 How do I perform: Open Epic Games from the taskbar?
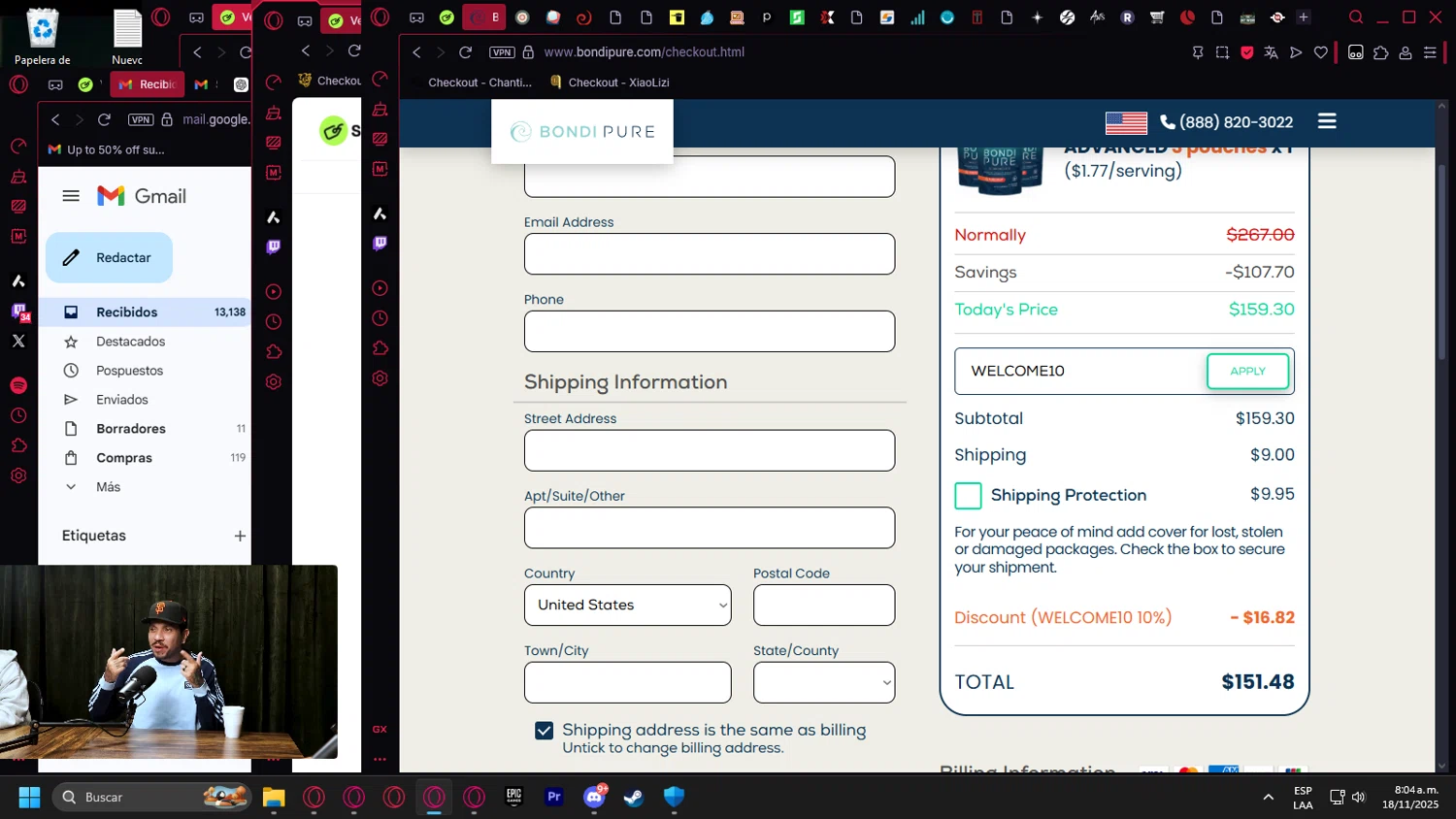[x=514, y=797]
